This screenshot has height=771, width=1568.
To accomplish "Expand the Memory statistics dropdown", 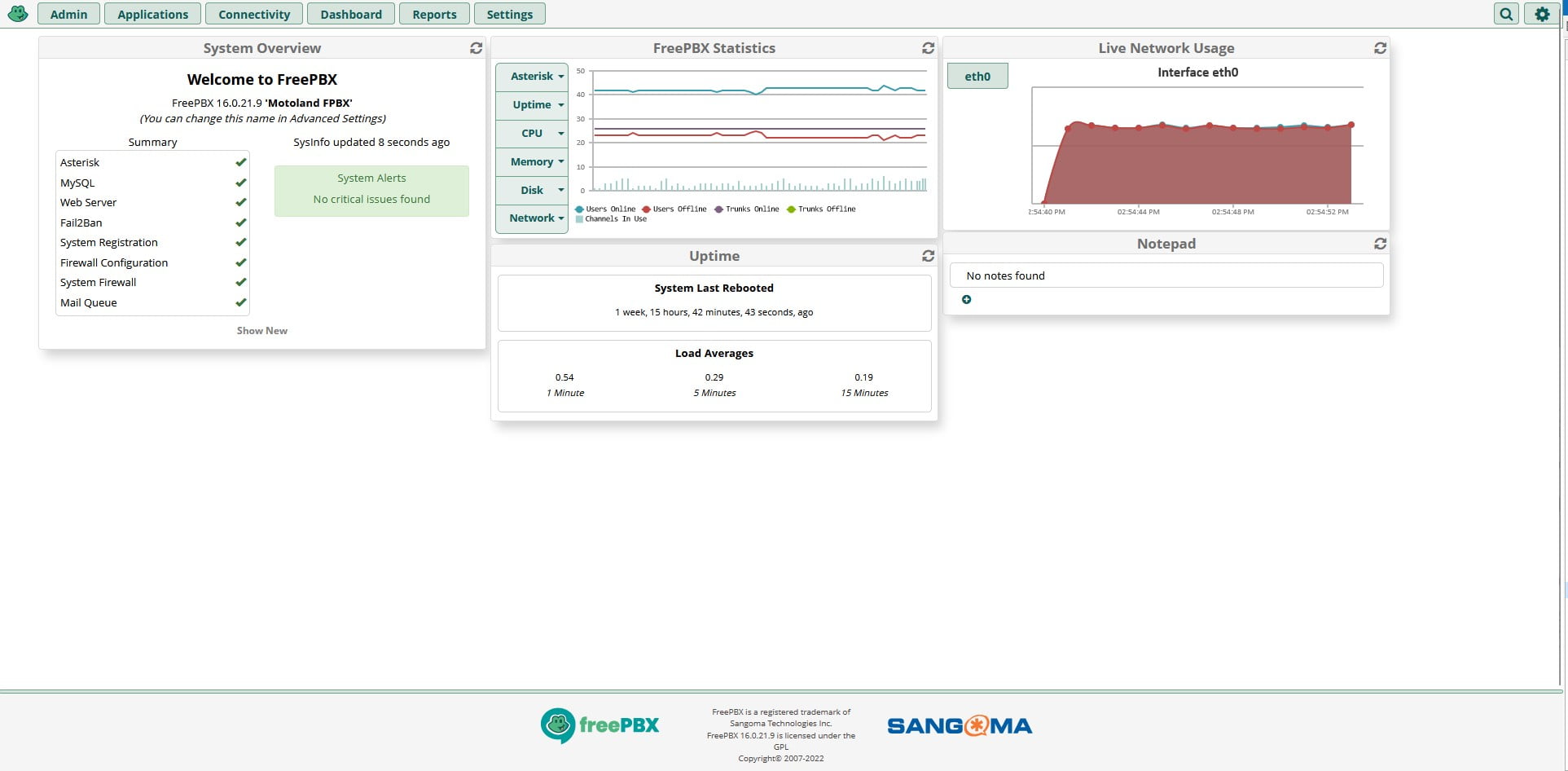I will [532, 162].
